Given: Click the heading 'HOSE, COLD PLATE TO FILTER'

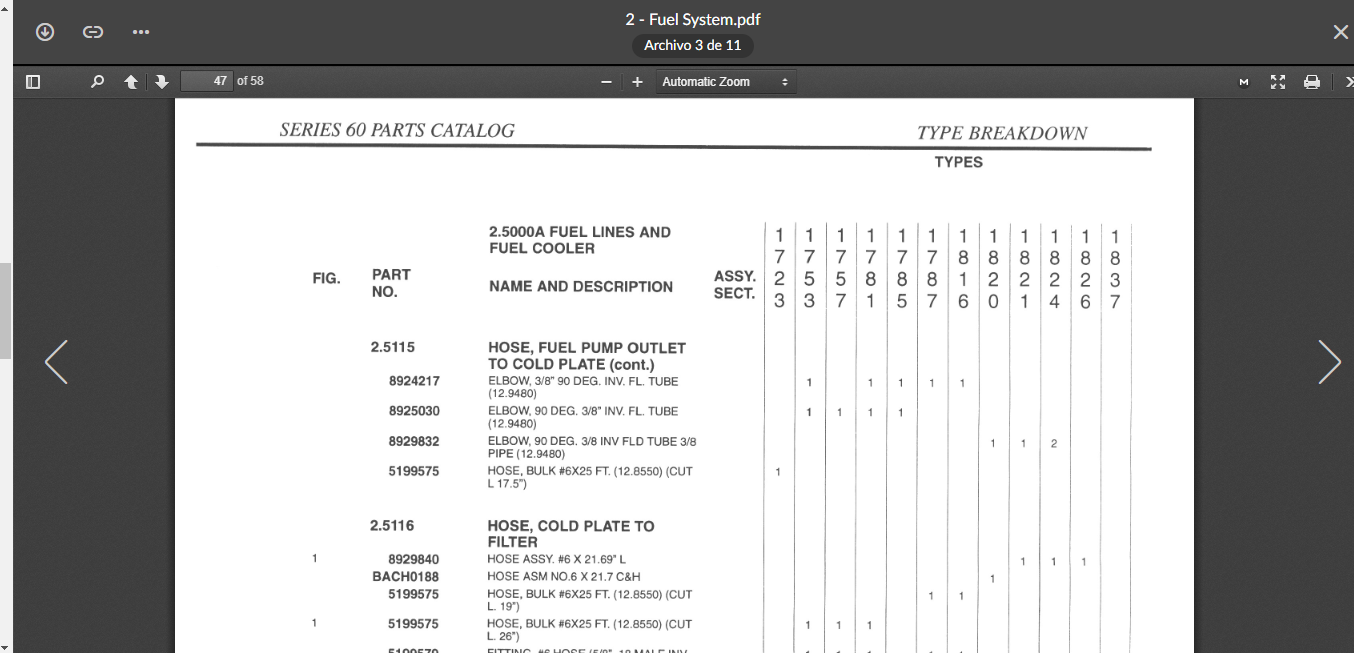Looking at the screenshot, I should tap(571, 534).
